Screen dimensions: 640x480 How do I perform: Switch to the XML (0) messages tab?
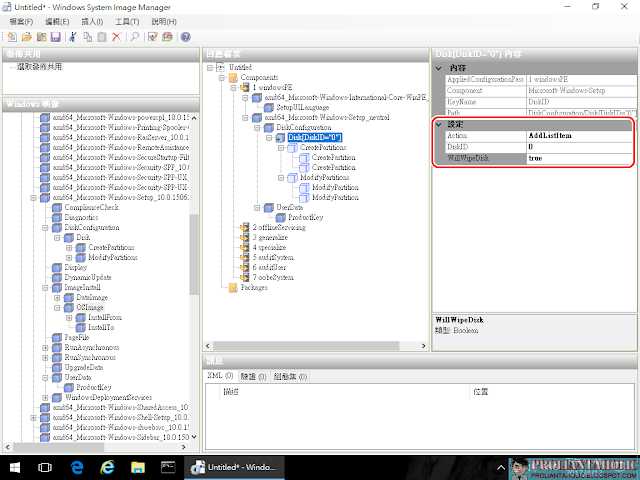coord(220,376)
